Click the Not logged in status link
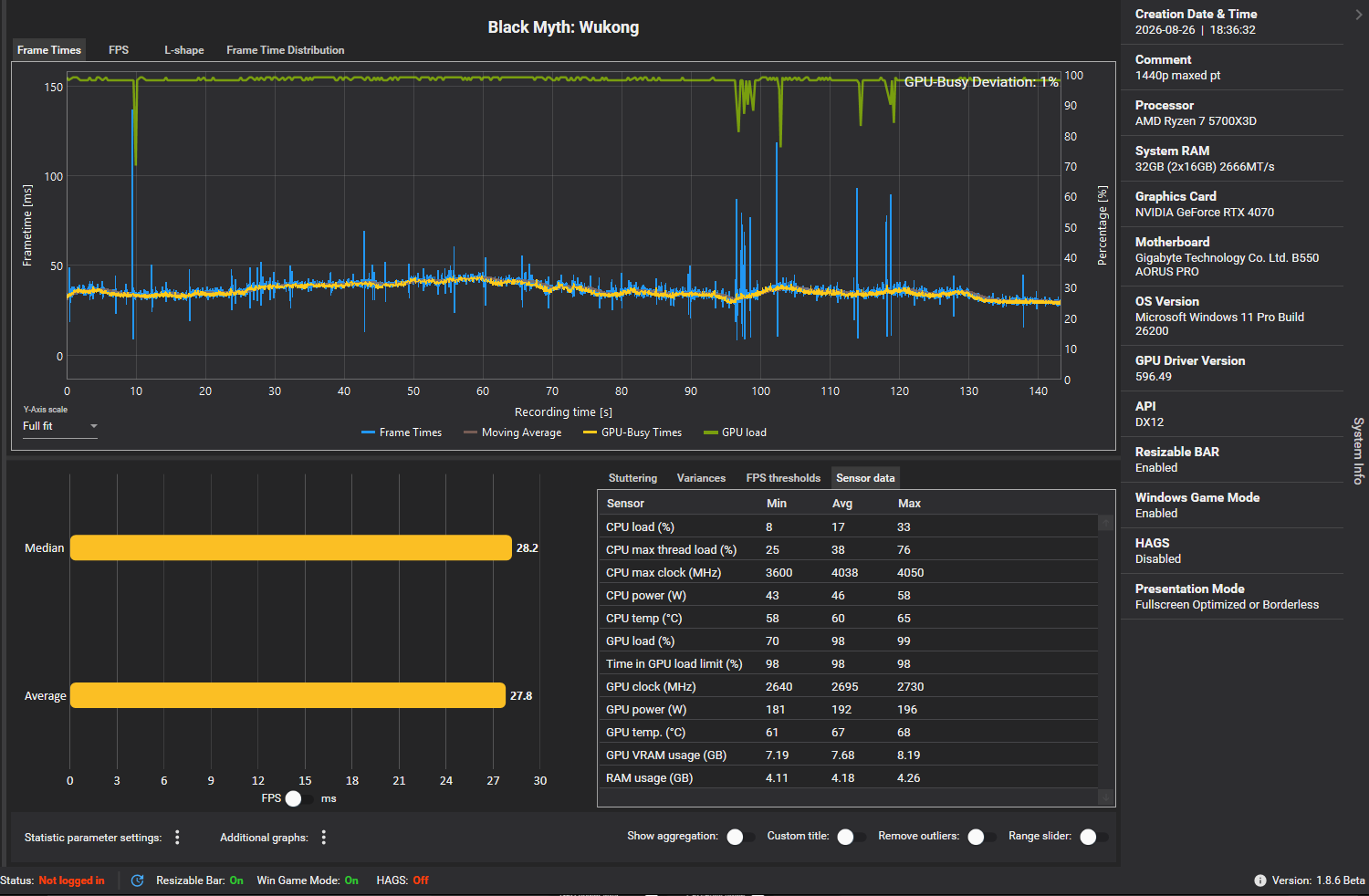The image size is (1369, 896). (x=71, y=880)
